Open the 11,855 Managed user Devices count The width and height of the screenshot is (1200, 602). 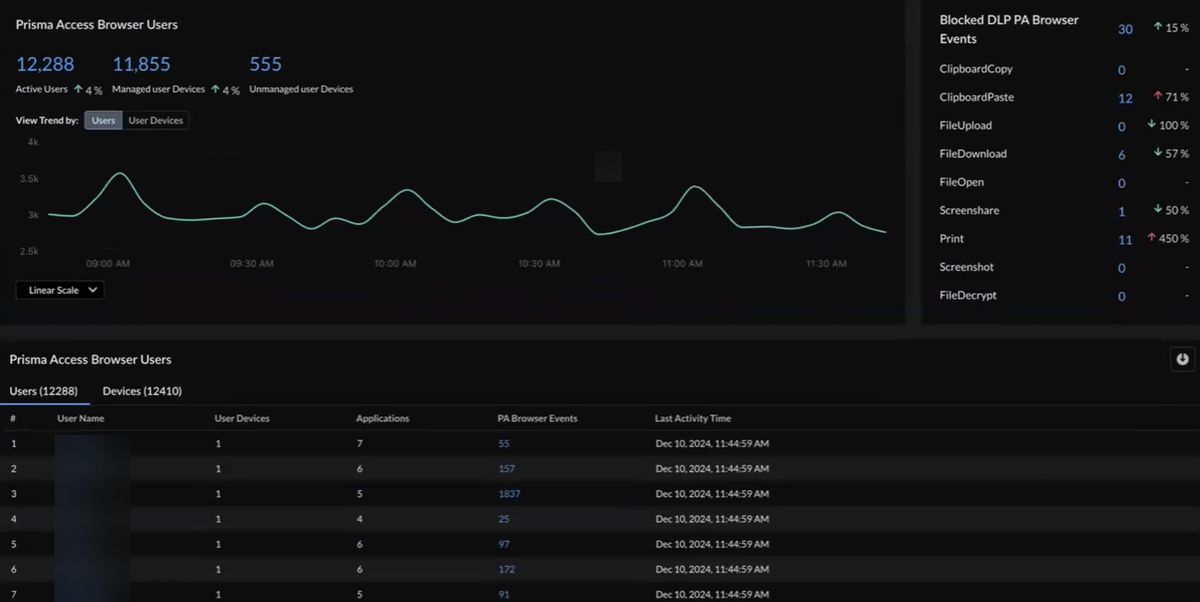click(141, 65)
